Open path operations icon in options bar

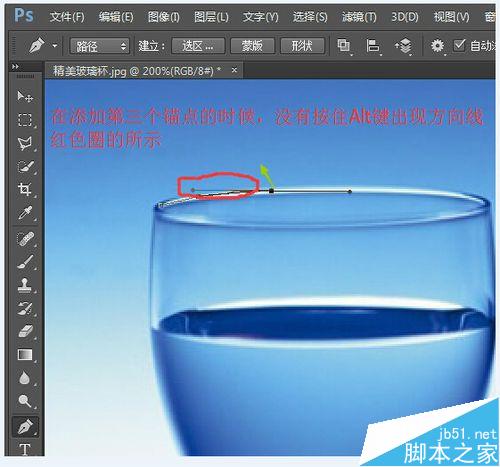coord(344,46)
